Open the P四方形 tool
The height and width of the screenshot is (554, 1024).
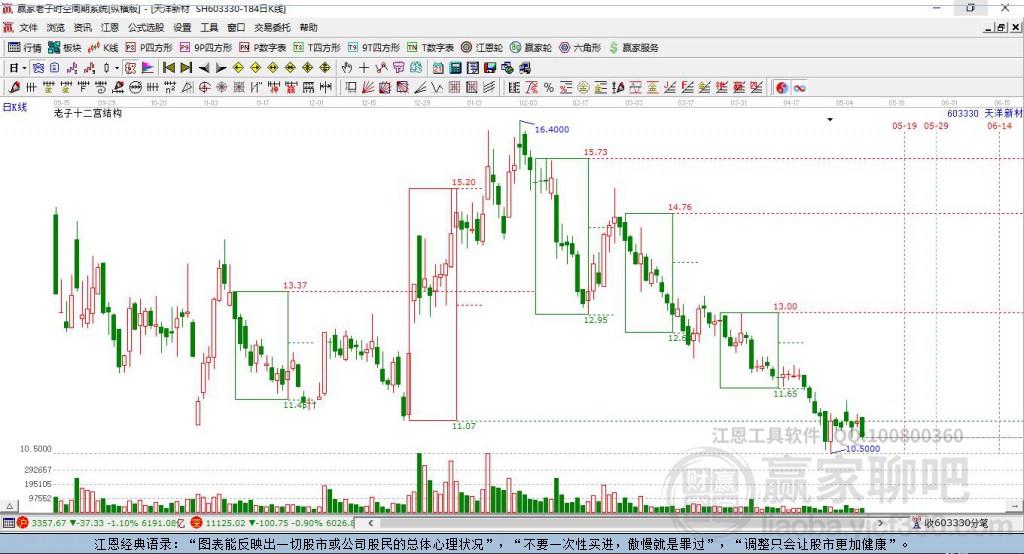coord(149,48)
